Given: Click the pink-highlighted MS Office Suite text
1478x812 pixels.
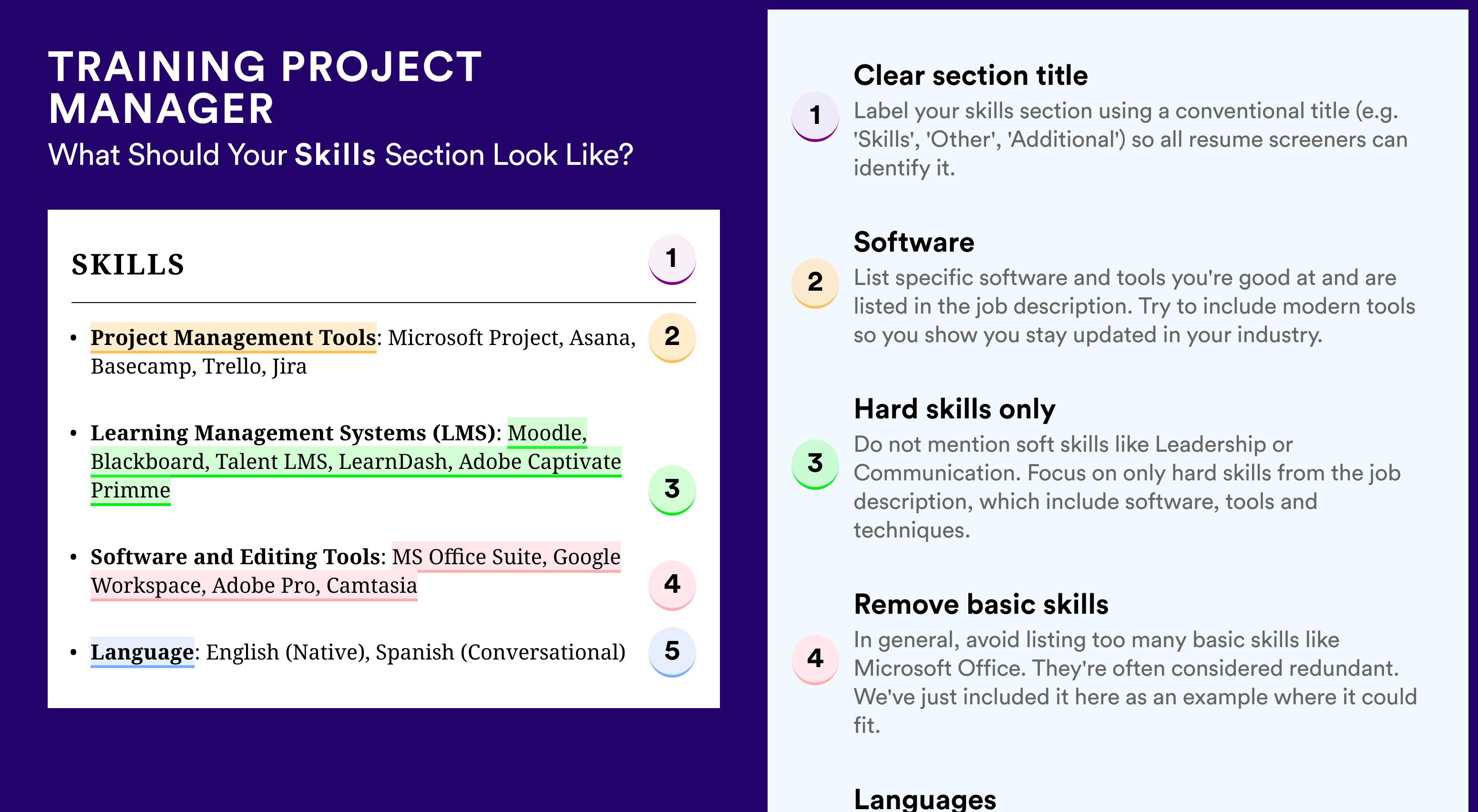Looking at the screenshot, I should pos(469,557).
